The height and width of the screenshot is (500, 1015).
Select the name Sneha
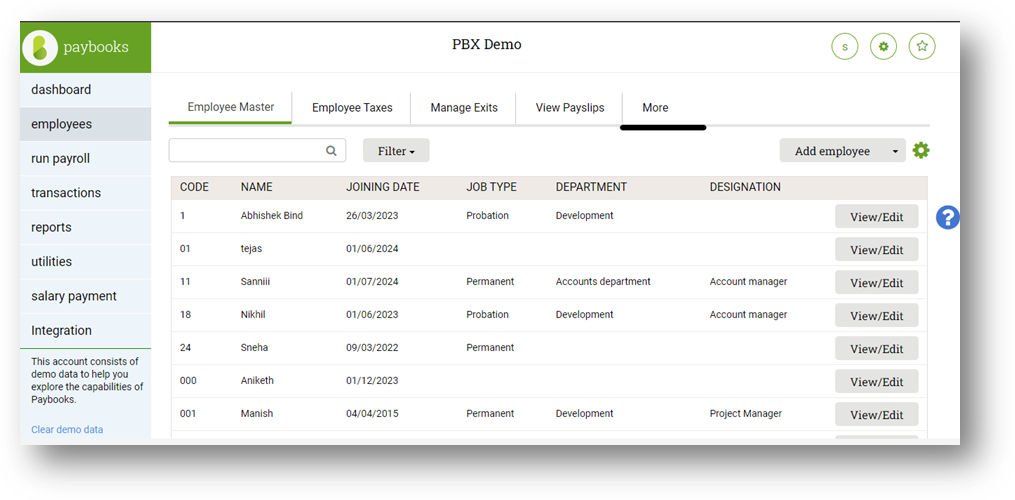254,348
